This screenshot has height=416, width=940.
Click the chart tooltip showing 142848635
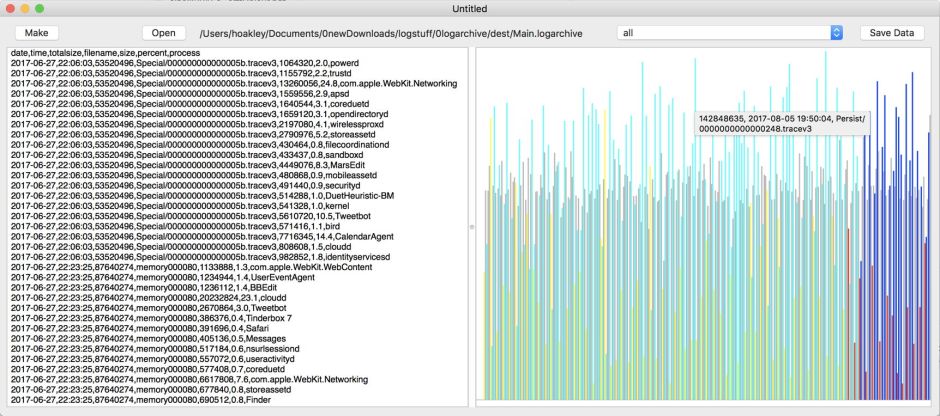click(783, 123)
